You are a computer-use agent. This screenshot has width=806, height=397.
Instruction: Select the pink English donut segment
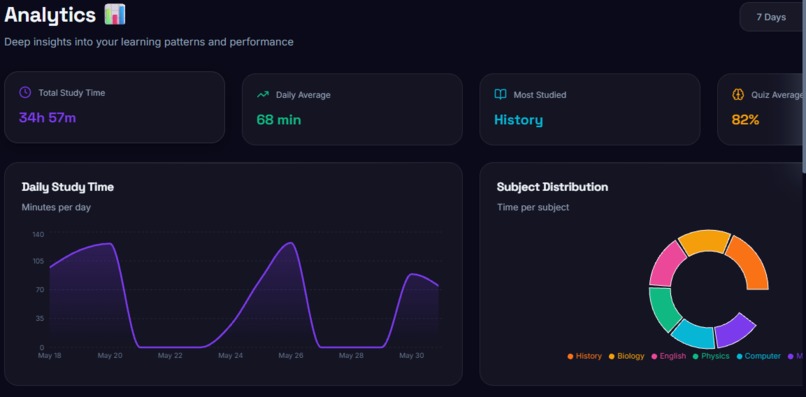click(666, 264)
